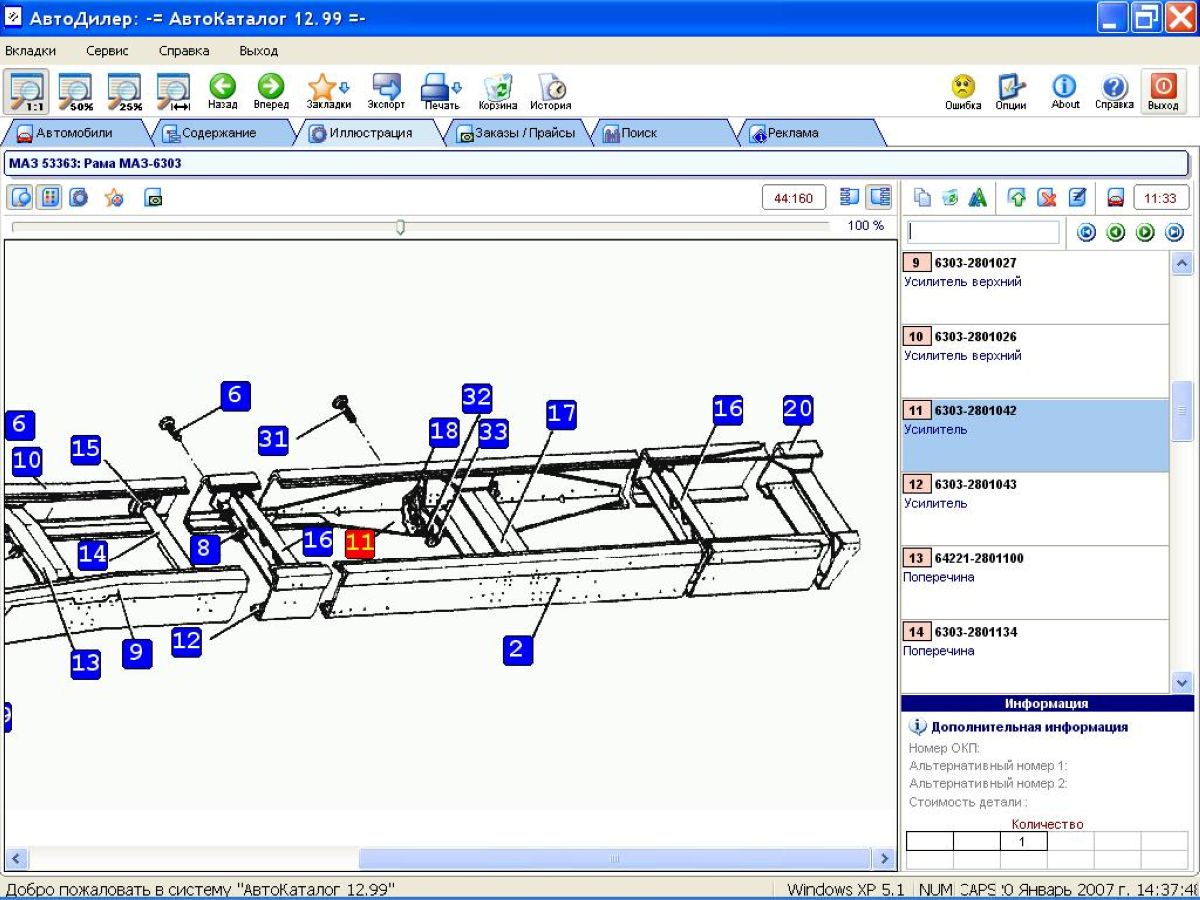Screen dimensions: 1200x900
Task: Select highlighted part 6303-2801042
Action: pyautogui.click(x=1034, y=435)
